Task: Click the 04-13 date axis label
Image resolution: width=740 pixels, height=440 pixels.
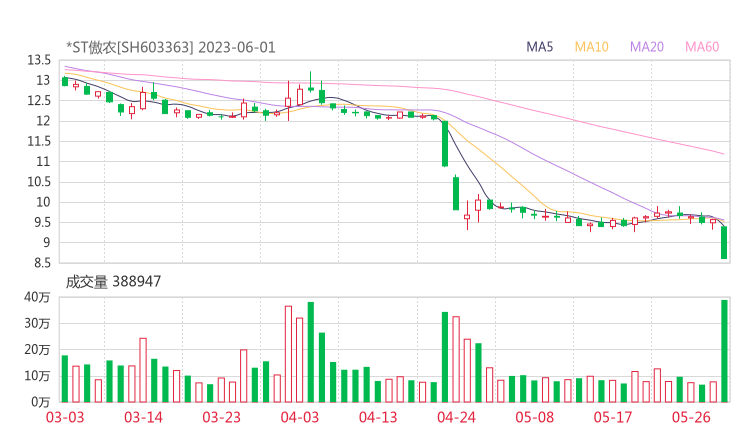Action: 378,417
